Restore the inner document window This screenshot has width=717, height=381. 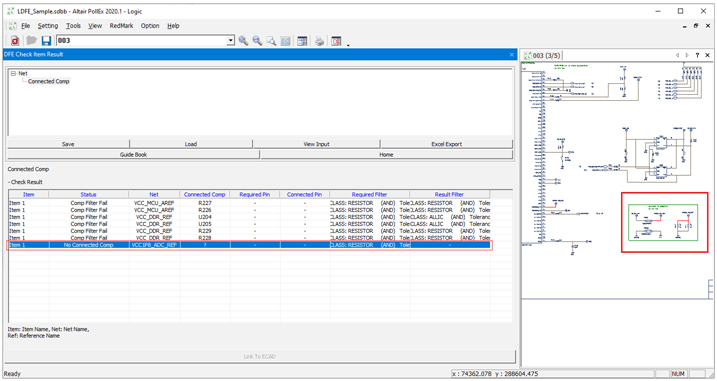pyautogui.click(x=696, y=26)
